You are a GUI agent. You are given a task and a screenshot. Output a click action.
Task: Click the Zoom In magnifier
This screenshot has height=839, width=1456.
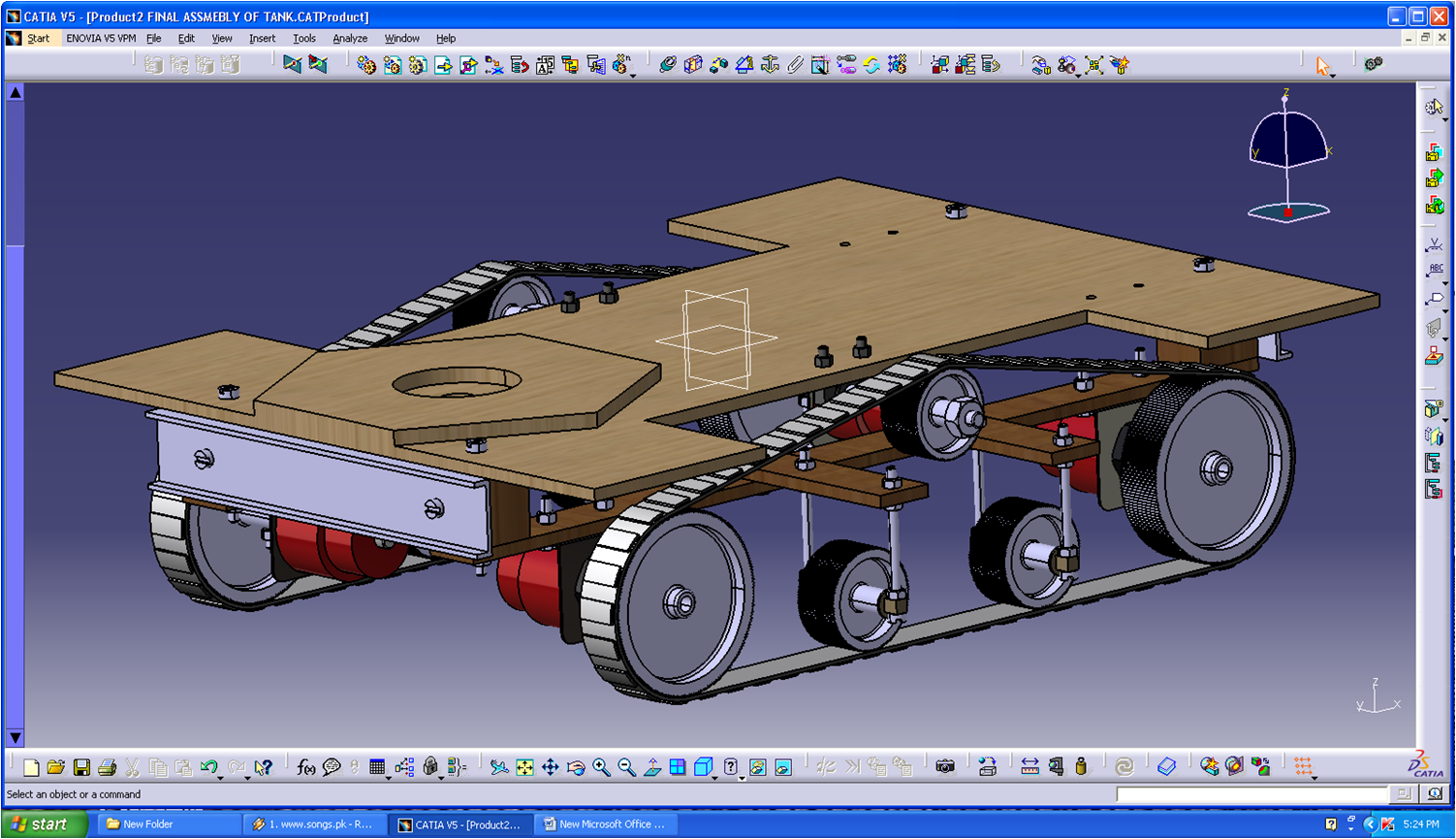[x=601, y=768]
